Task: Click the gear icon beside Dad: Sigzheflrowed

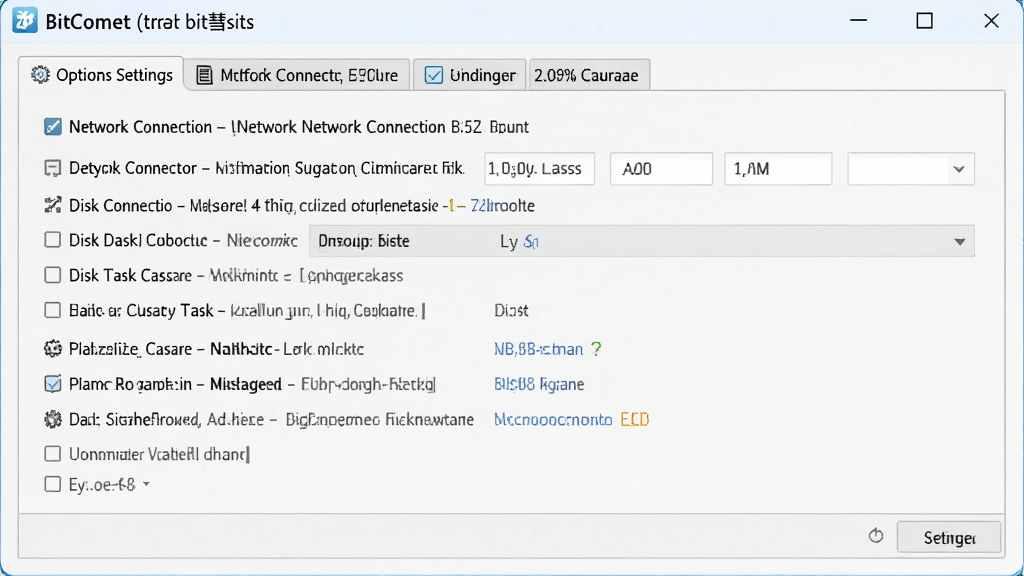Action: tap(52, 419)
